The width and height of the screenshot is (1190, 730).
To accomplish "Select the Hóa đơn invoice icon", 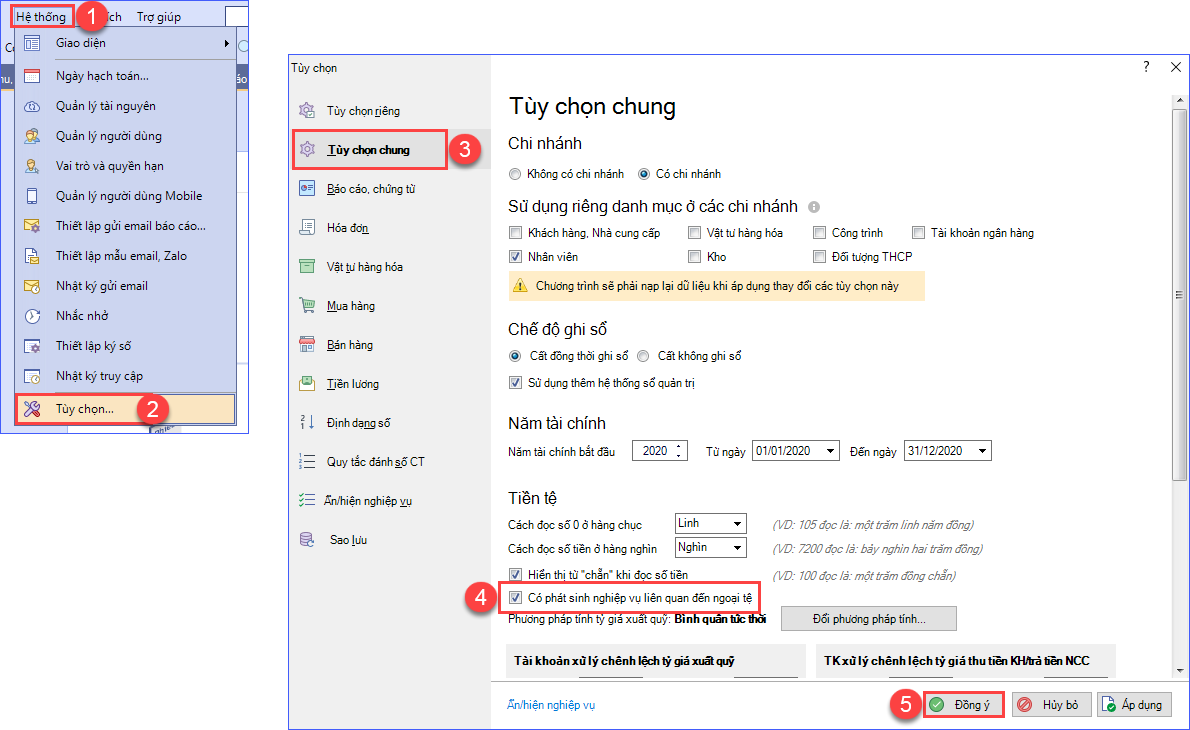I will (308, 228).
